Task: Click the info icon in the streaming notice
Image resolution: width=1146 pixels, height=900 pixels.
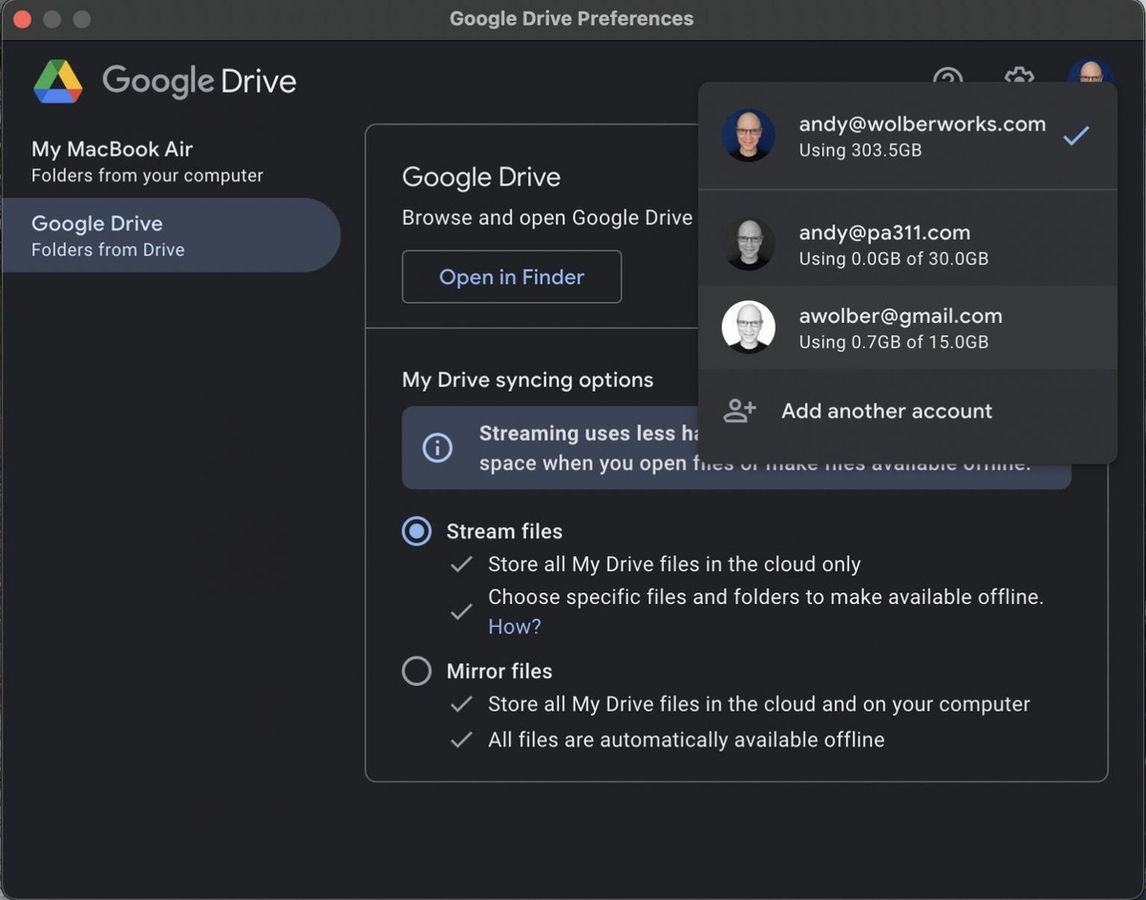Action: pyautogui.click(x=436, y=447)
